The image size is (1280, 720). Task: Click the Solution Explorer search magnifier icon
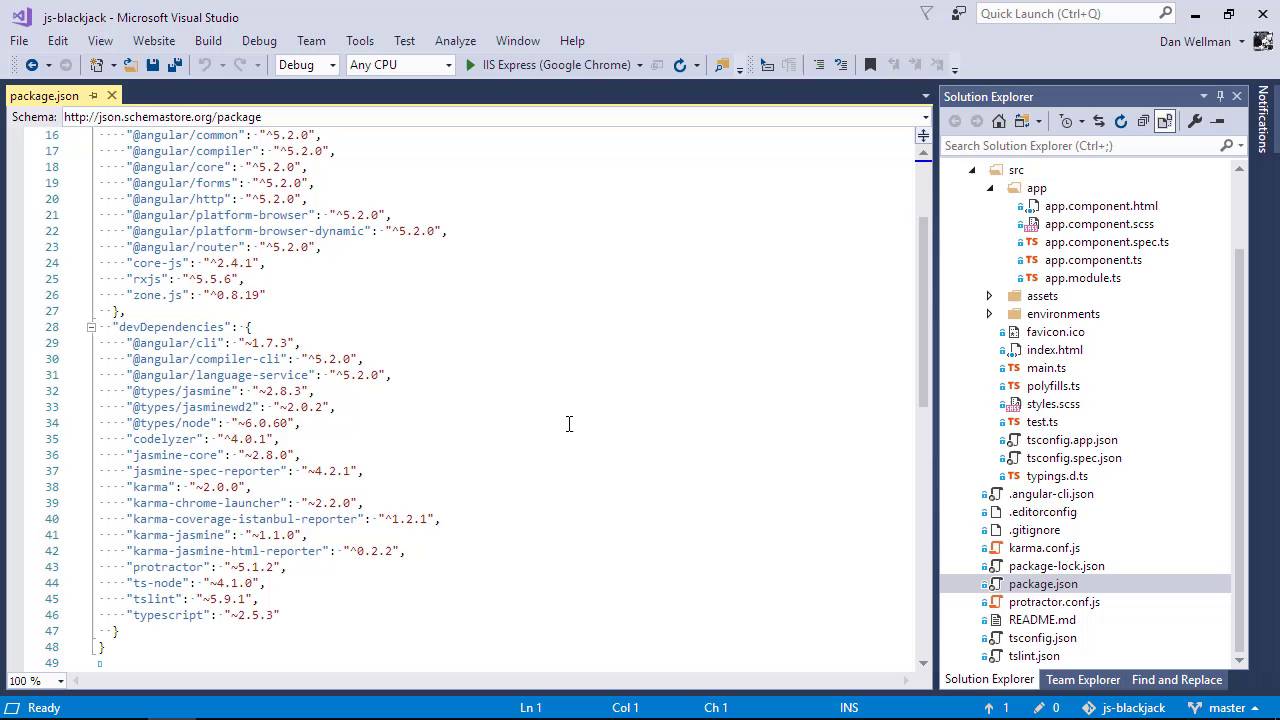point(1227,146)
